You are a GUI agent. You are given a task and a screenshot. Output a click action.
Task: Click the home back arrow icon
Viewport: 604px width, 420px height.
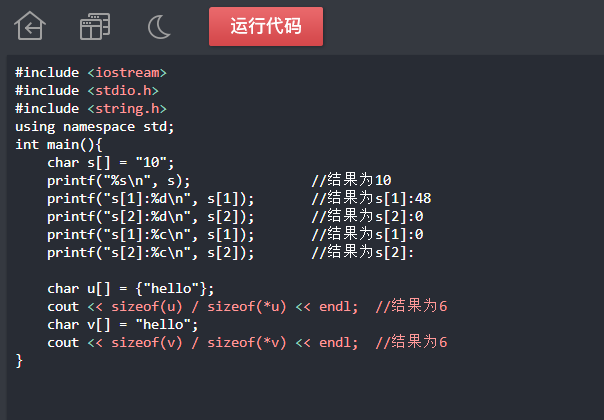point(30,27)
